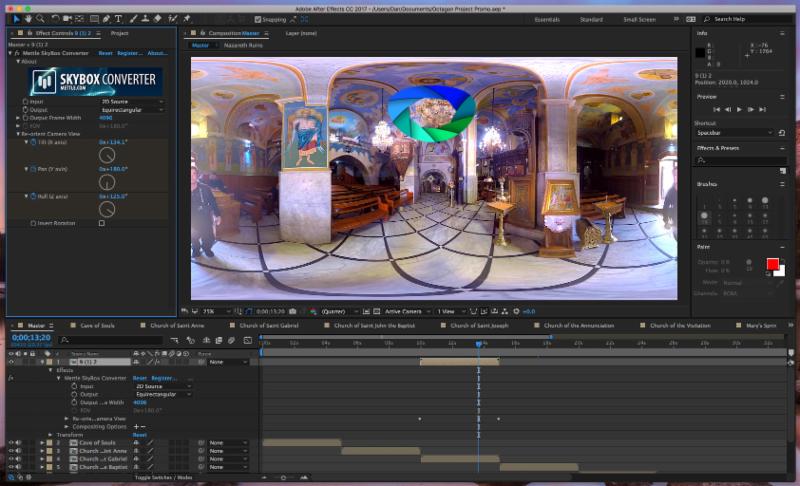The height and width of the screenshot is (486, 800).
Task: Select the Brush tool in toolbar
Action: pyautogui.click(x=131, y=19)
